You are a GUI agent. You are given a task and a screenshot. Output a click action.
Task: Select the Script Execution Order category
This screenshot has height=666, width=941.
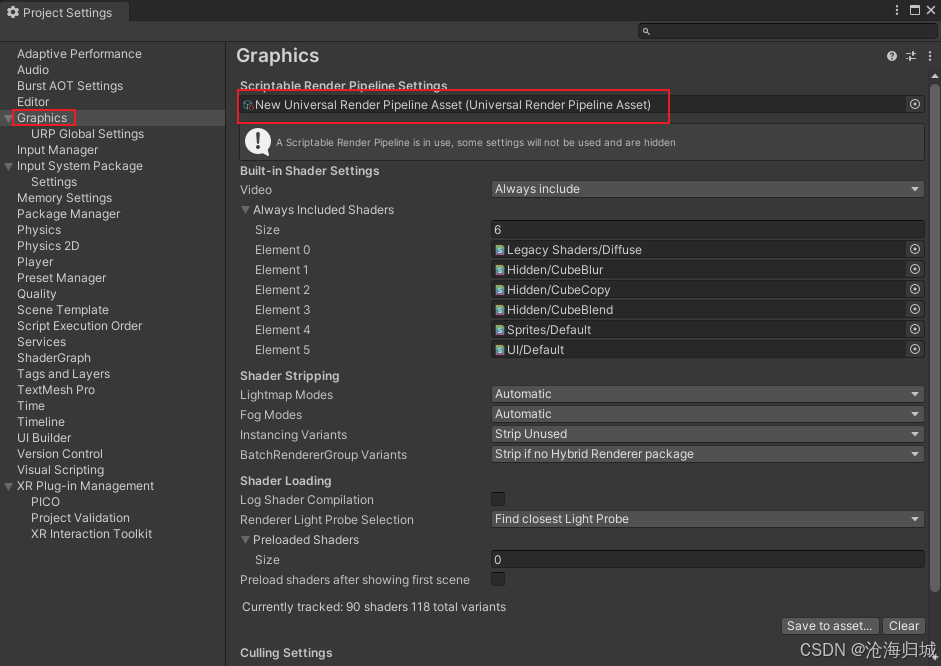[x=79, y=326]
